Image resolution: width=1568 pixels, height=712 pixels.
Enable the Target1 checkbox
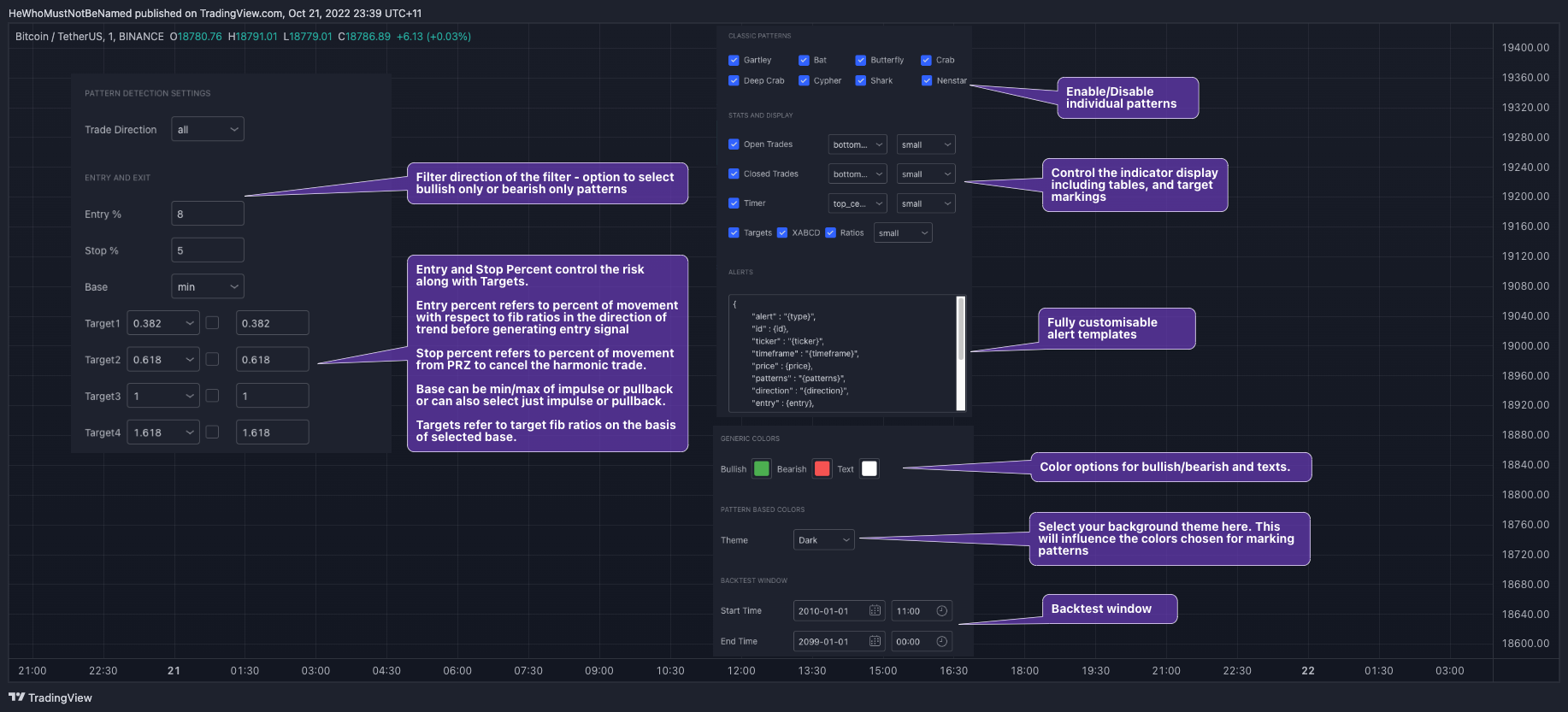pyautogui.click(x=213, y=323)
